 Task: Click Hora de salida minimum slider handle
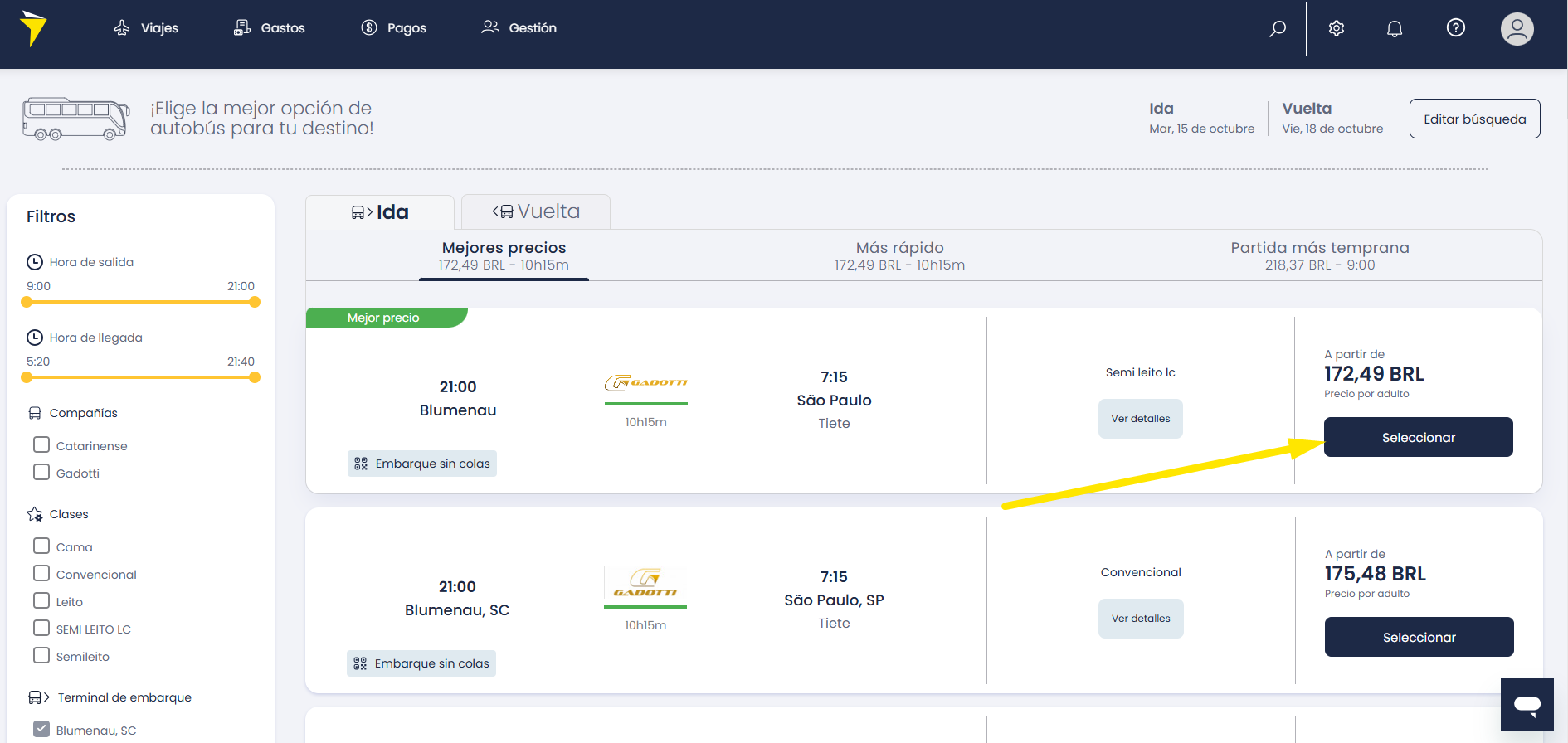tap(27, 302)
